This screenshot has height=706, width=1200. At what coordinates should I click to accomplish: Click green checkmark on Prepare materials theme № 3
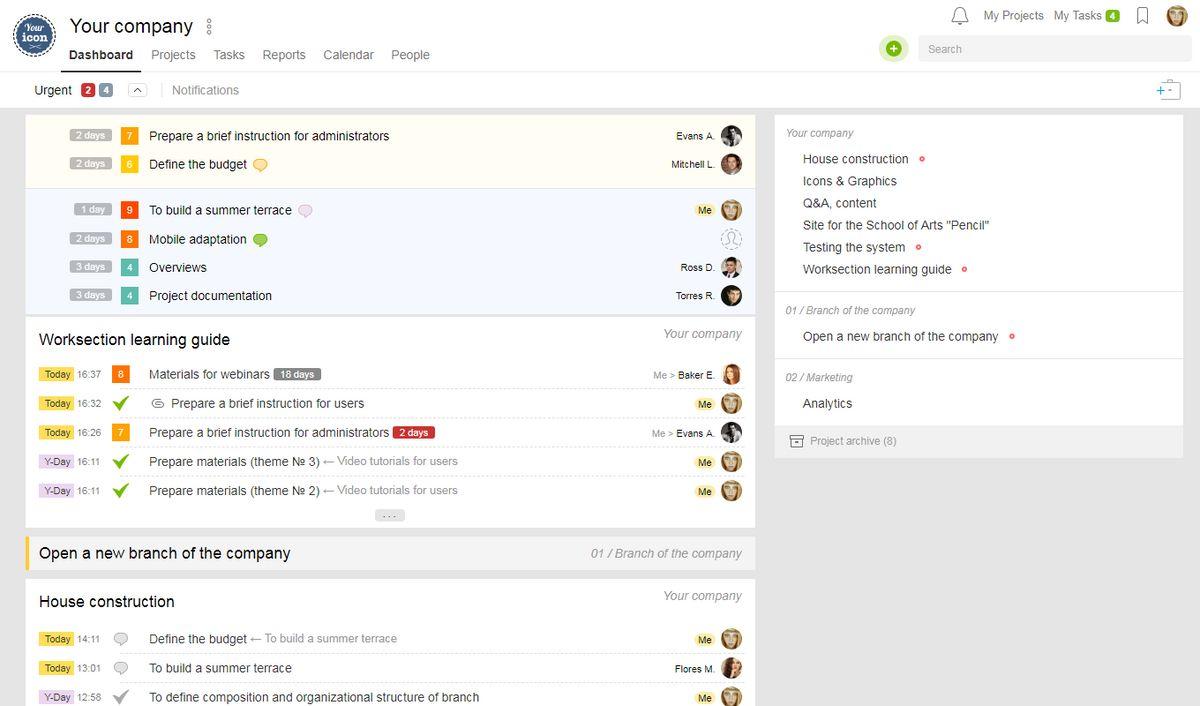tap(121, 461)
